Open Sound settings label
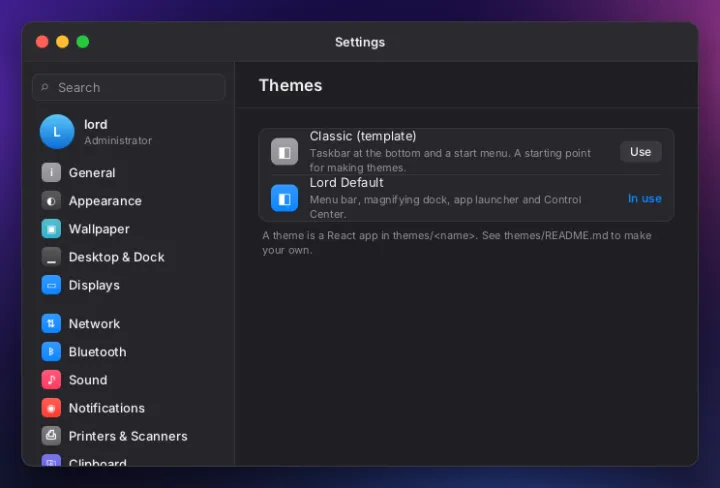Viewport: 720px width, 488px height. 88,380
